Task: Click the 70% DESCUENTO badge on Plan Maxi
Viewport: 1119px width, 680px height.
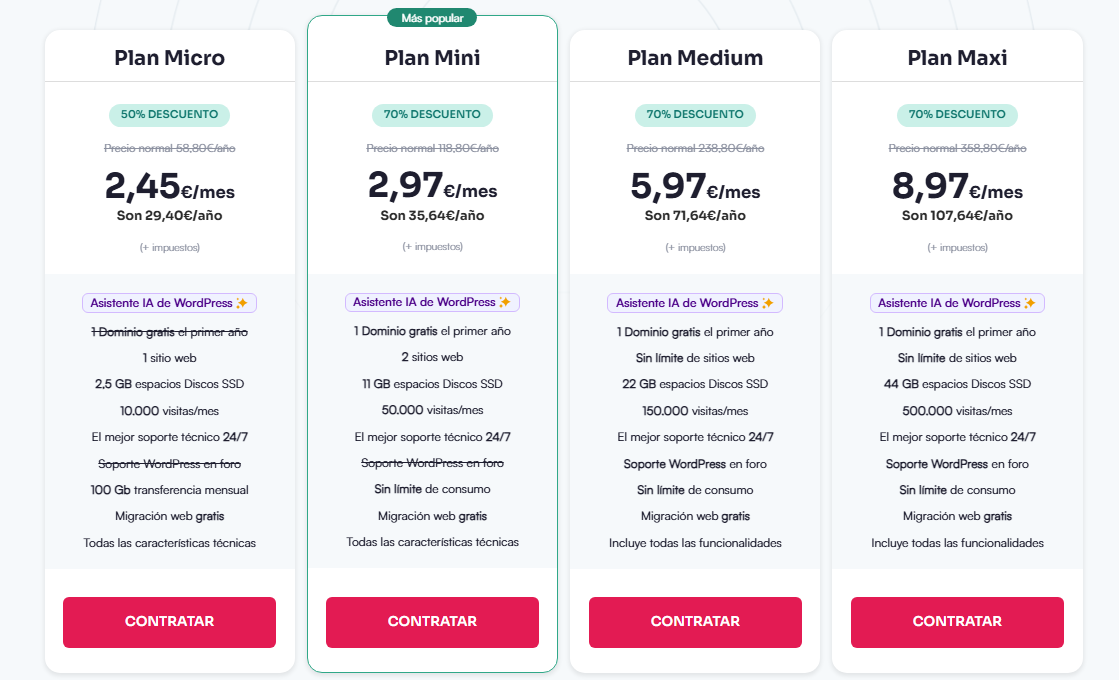Action: pos(957,115)
